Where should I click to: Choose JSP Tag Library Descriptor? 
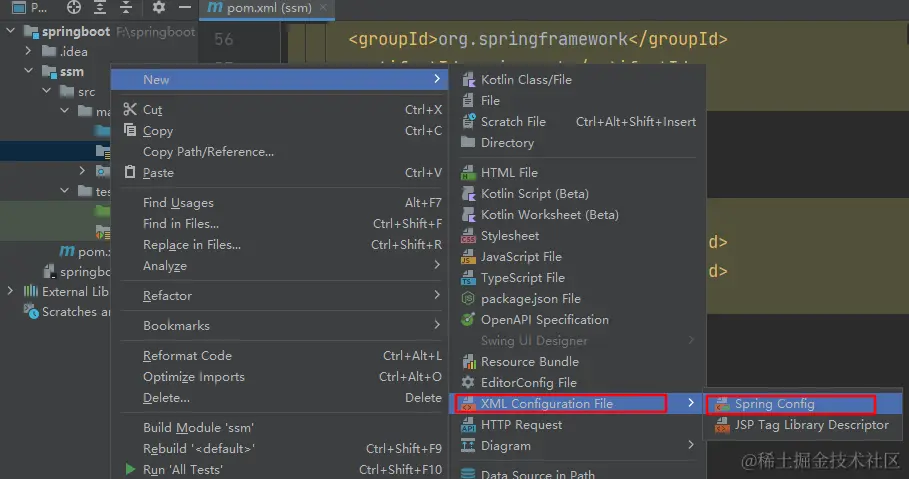pyautogui.click(x=803, y=424)
